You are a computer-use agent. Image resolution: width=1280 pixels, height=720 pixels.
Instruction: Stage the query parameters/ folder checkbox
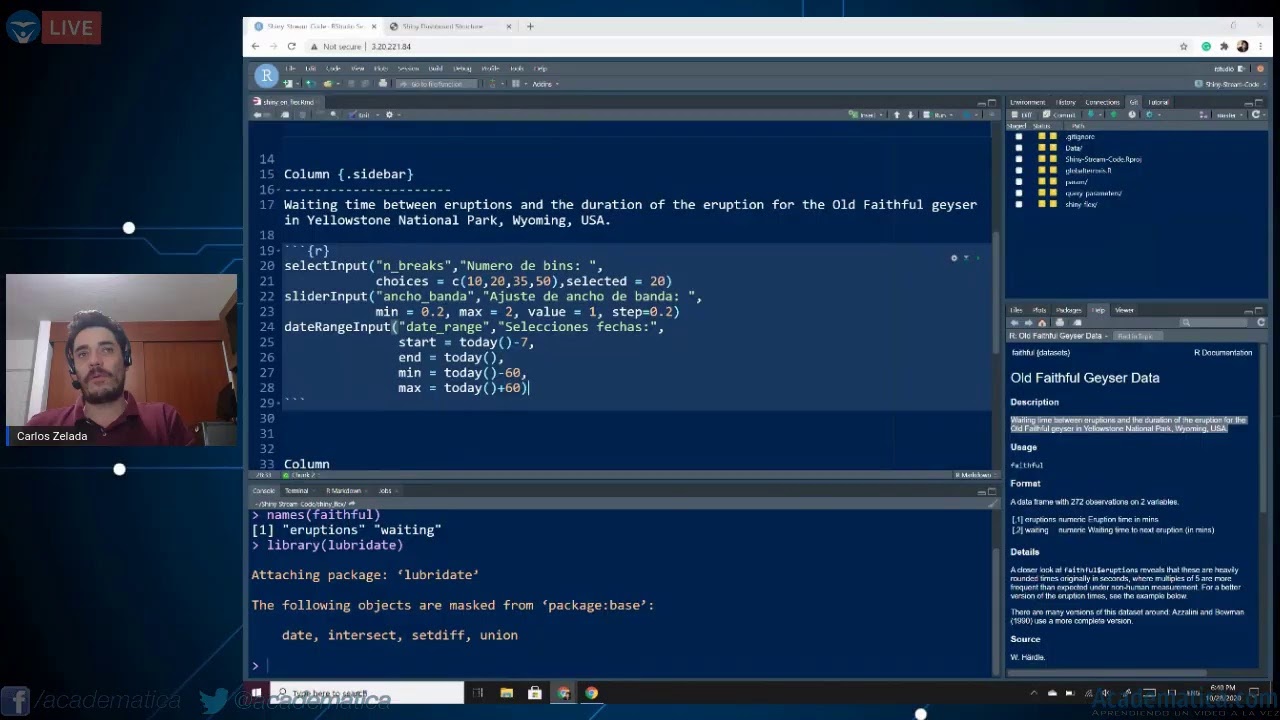tap(1019, 193)
